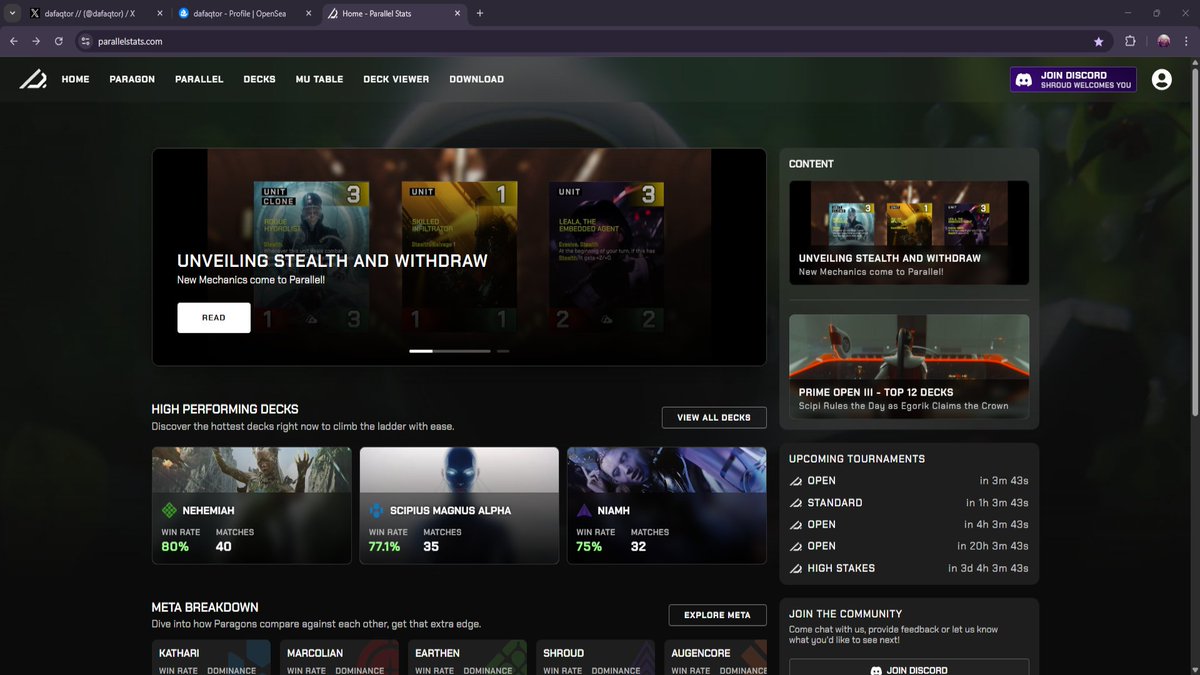The width and height of the screenshot is (1200, 675).
Task: Click the Discord logo in Join Discord banner
Action: coord(1024,80)
